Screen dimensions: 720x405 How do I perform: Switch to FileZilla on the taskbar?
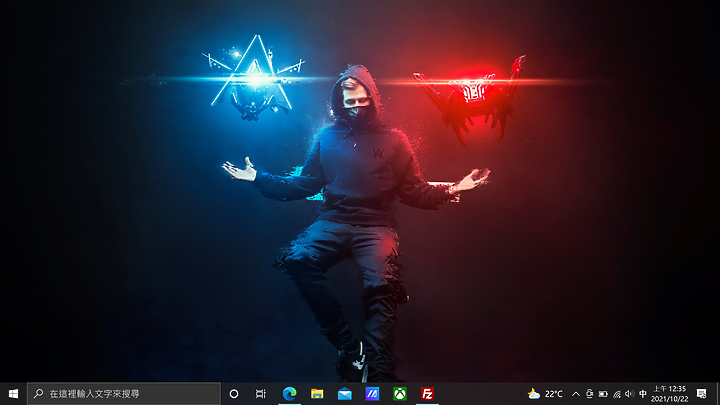tap(427, 394)
